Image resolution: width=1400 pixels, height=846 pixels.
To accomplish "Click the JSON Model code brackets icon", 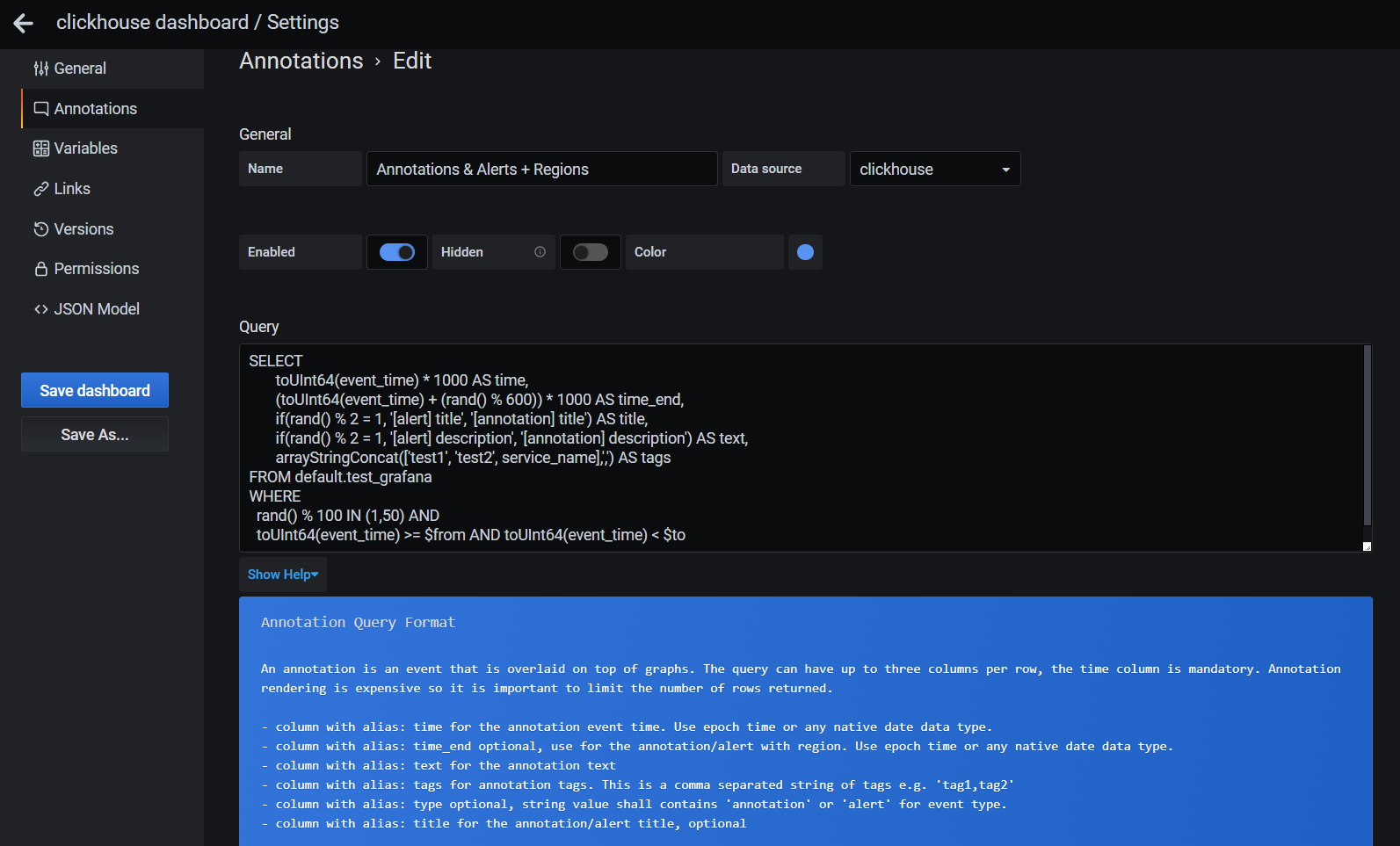I will [41, 309].
